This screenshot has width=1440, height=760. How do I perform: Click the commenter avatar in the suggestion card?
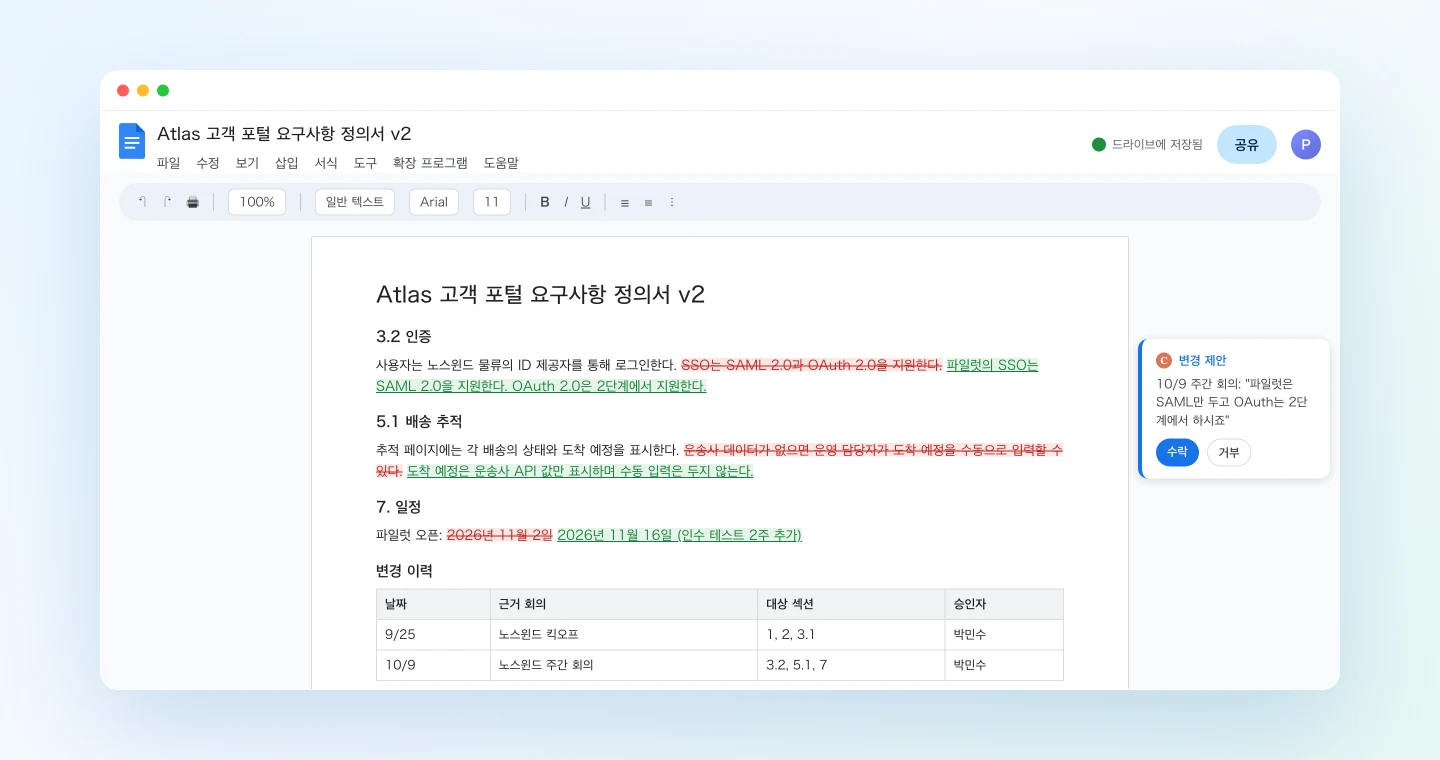[1163, 360]
